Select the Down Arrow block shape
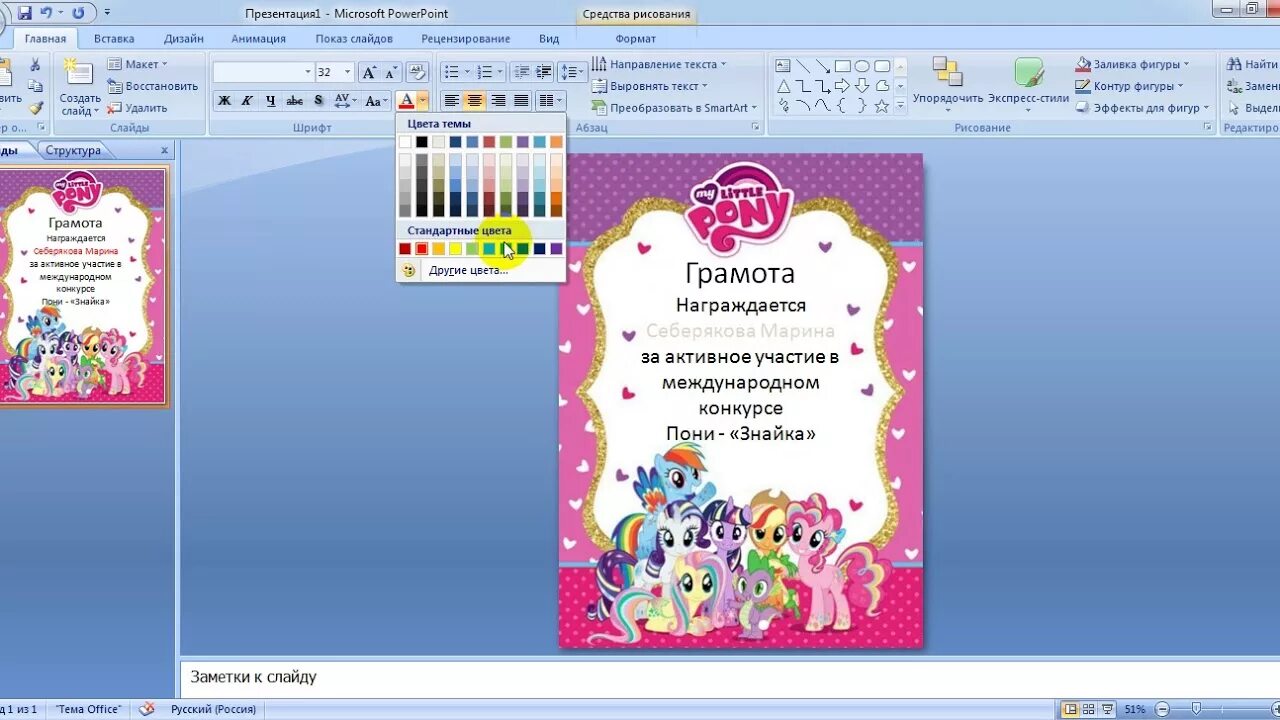Image resolution: width=1280 pixels, height=720 pixels. tap(862, 86)
